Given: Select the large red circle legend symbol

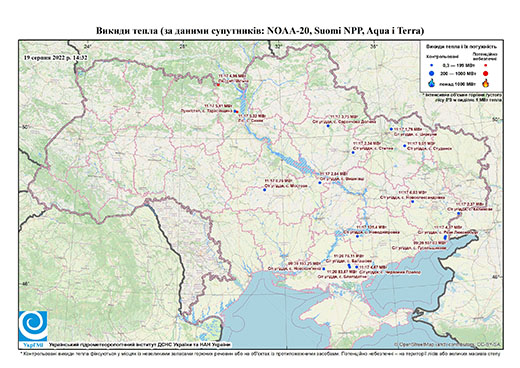Looking at the screenshot, I should [486, 74].
